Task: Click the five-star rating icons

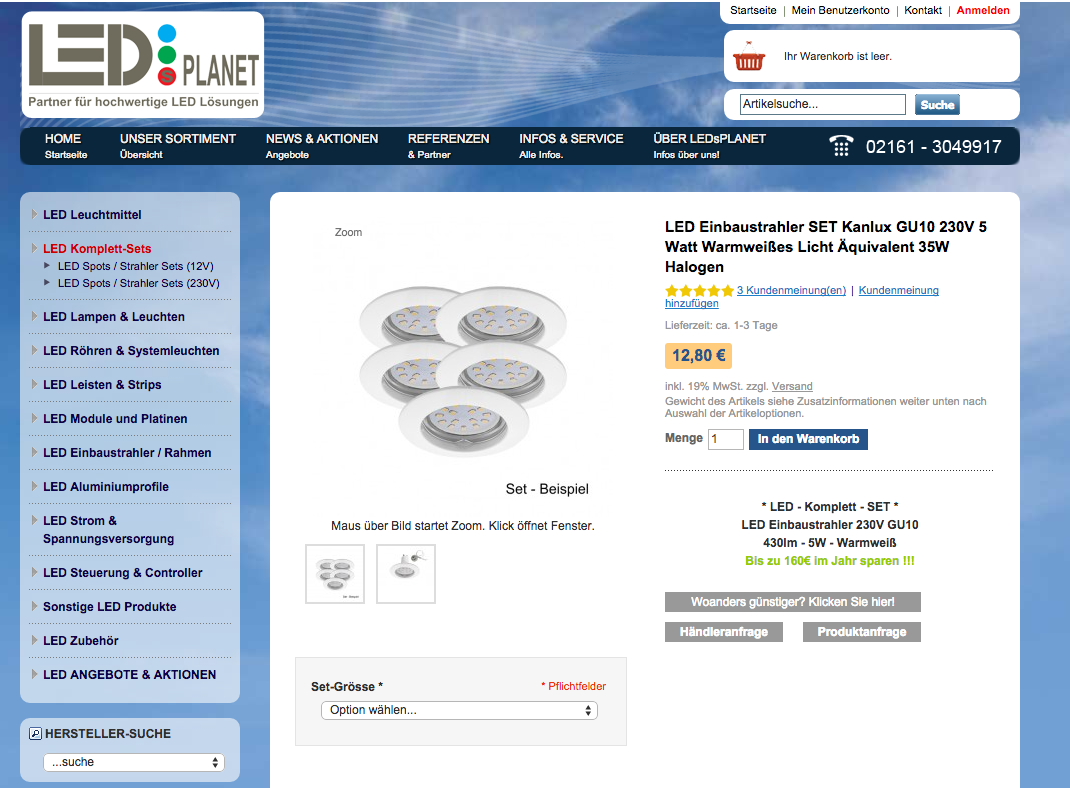Action: pyautogui.click(x=699, y=291)
